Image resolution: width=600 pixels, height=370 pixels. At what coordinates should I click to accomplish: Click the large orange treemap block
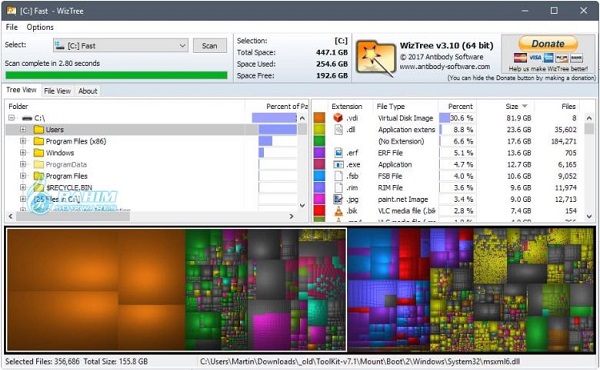point(96,290)
